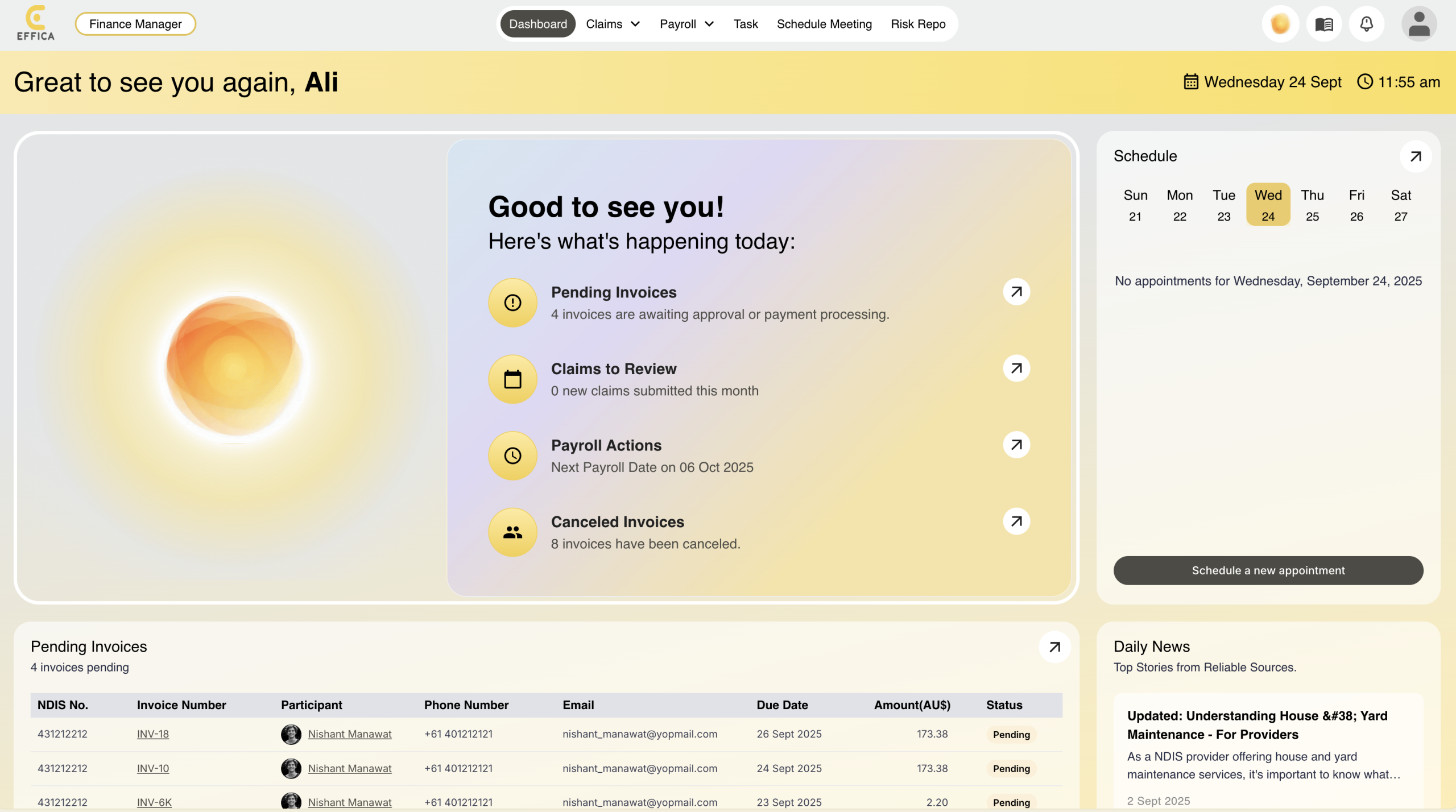Expand the Claims dropdown menu
Screen dimensions: 1456x812
tap(613, 24)
